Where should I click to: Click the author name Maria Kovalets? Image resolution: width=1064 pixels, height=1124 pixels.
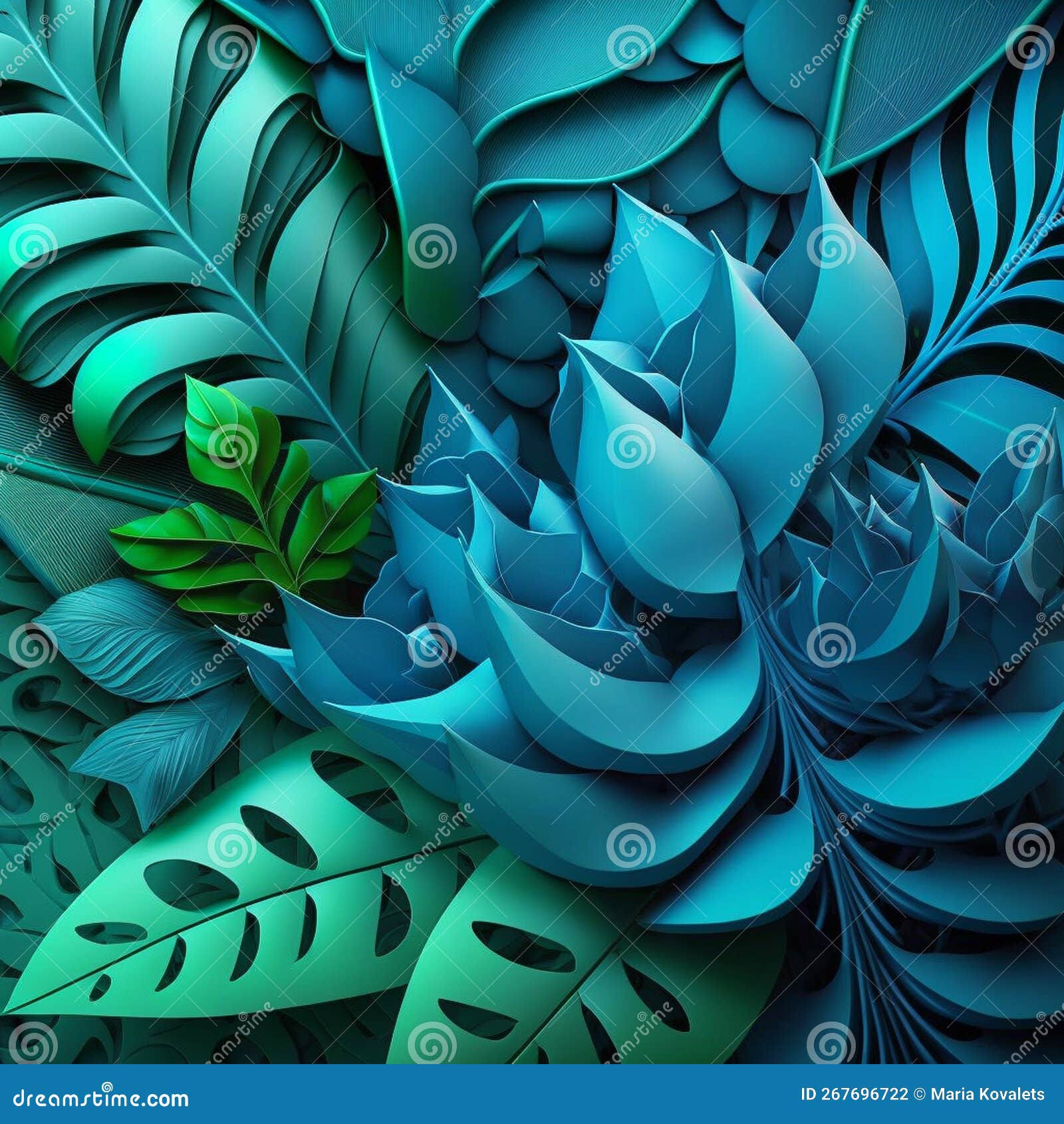[988, 1095]
